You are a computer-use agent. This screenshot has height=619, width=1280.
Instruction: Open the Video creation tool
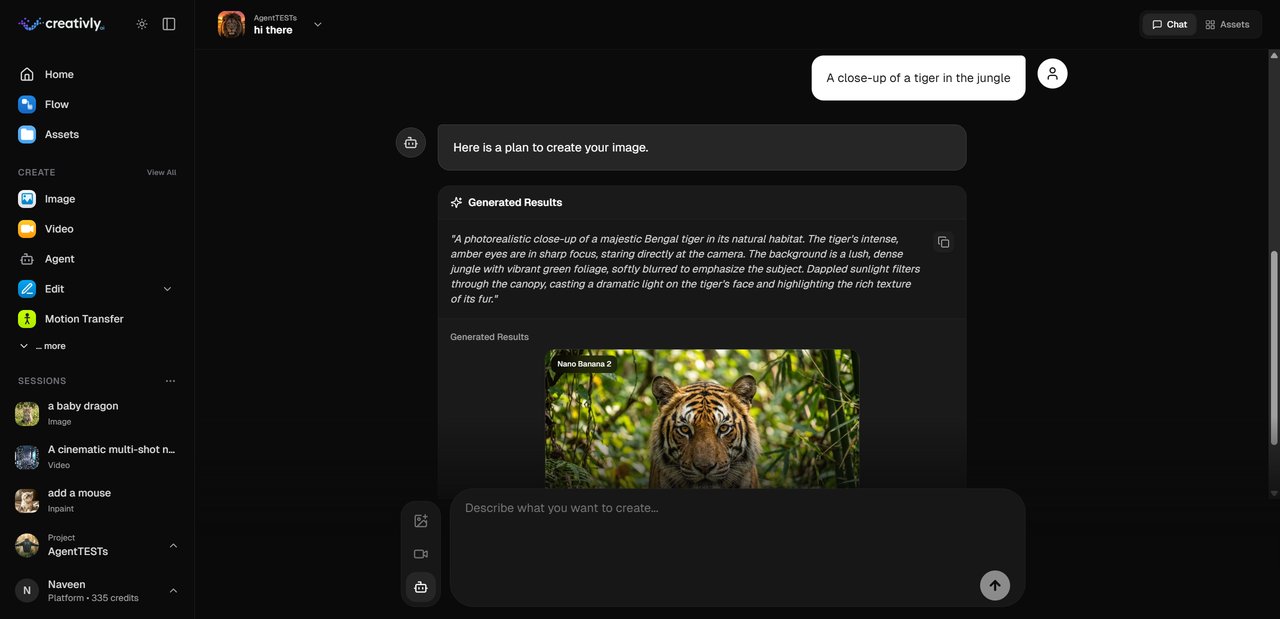[59, 229]
